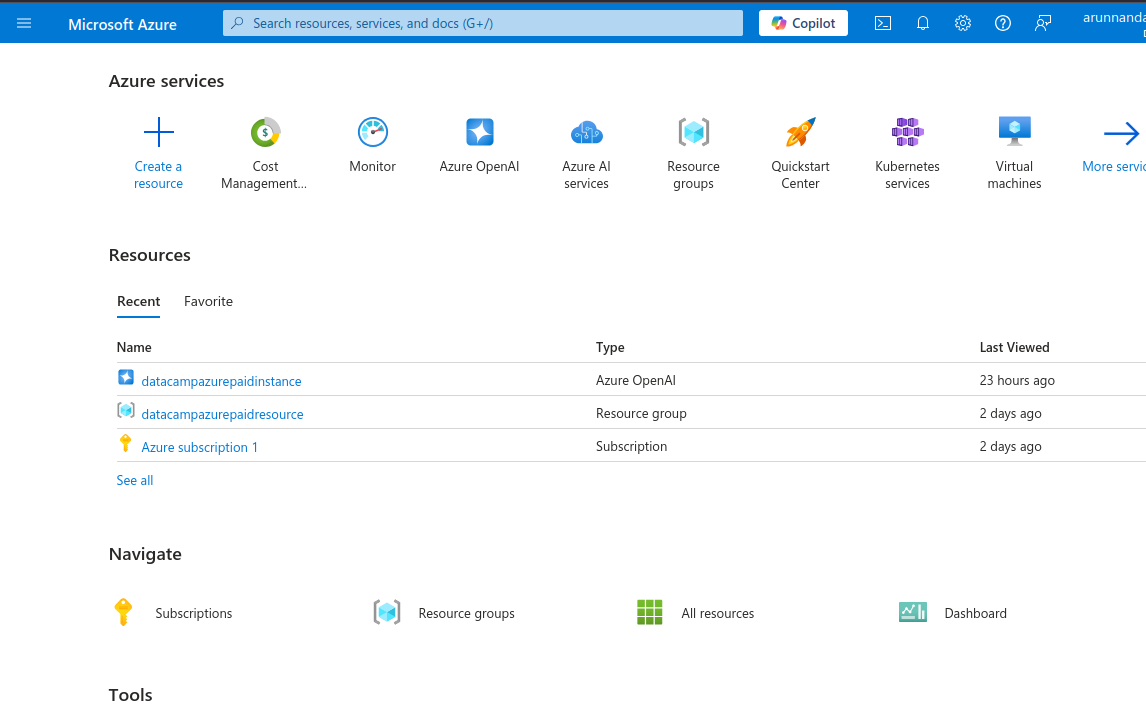The height and width of the screenshot is (710, 1146).
Task: Launch Cloud Shell terminal icon
Action: tap(883, 23)
